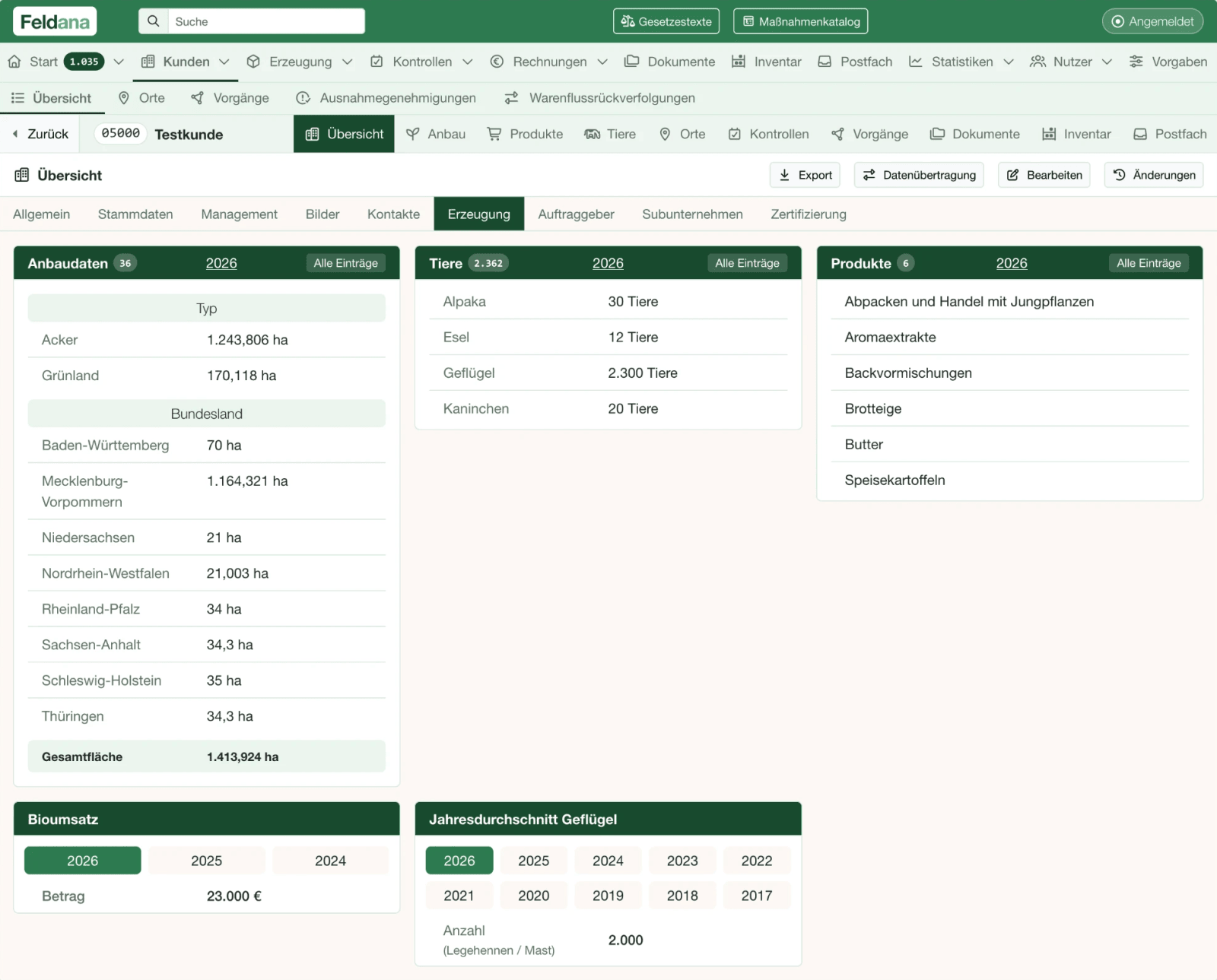This screenshot has width=1217, height=980.
Task: Click the Orte pin icon in submenu
Action: click(124, 98)
